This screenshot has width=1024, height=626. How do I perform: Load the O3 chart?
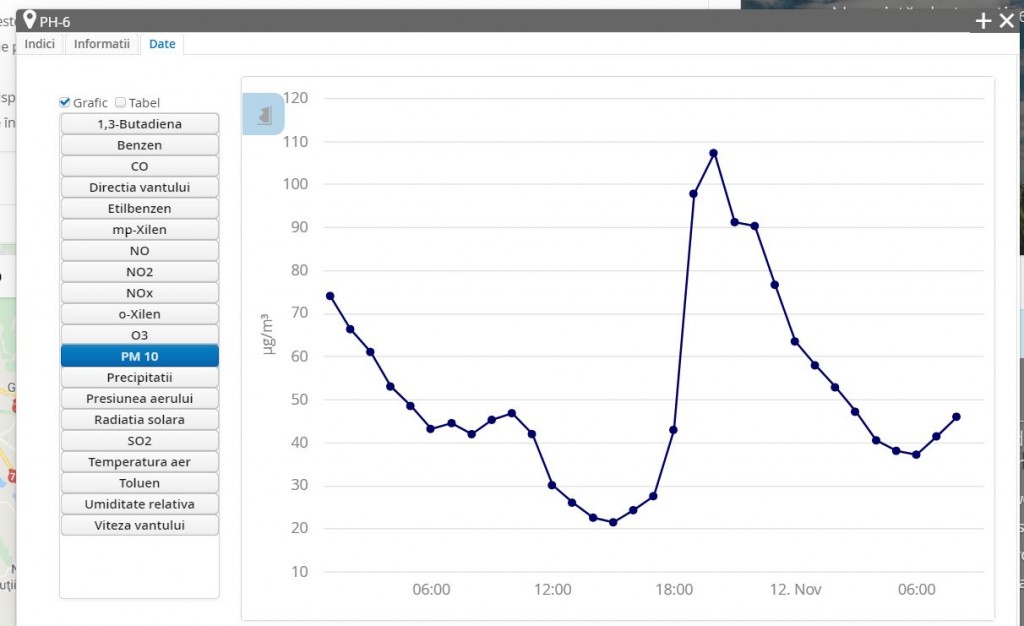tap(139, 335)
